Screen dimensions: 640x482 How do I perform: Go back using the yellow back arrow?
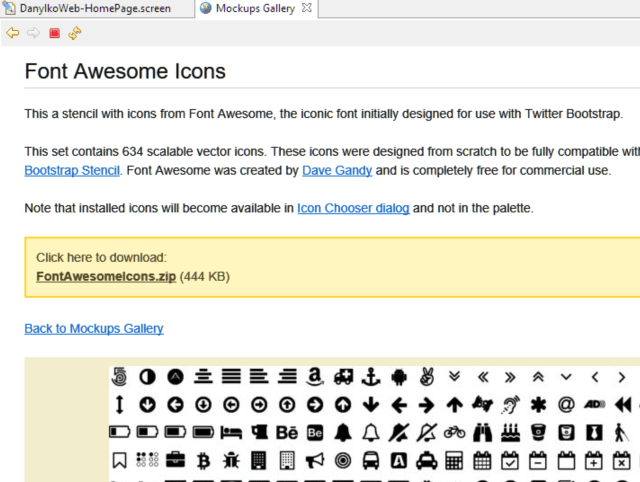[x=13, y=33]
